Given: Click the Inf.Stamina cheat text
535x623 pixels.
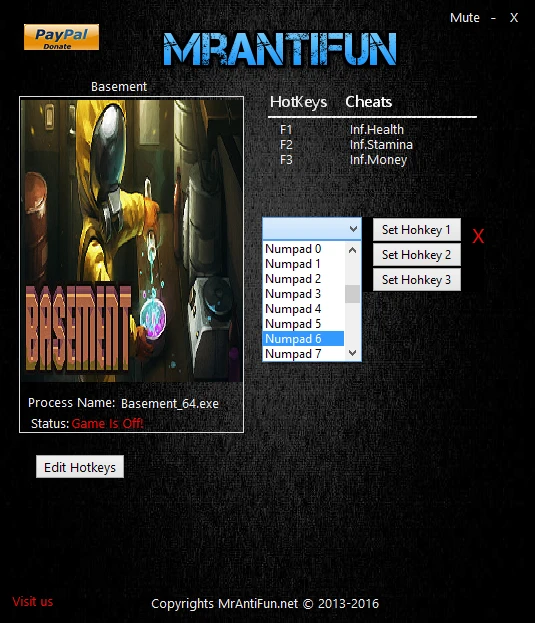Looking at the screenshot, I should [x=381, y=145].
